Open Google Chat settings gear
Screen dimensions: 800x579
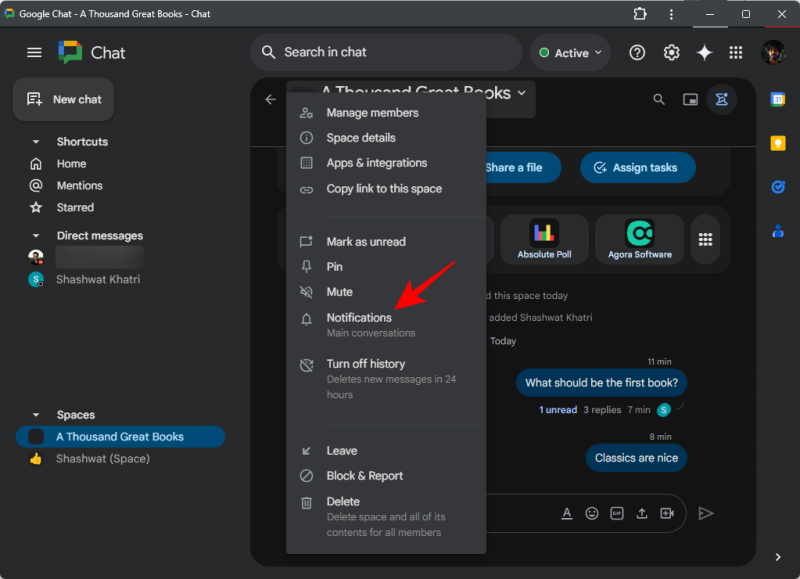pyautogui.click(x=672, y=53)
